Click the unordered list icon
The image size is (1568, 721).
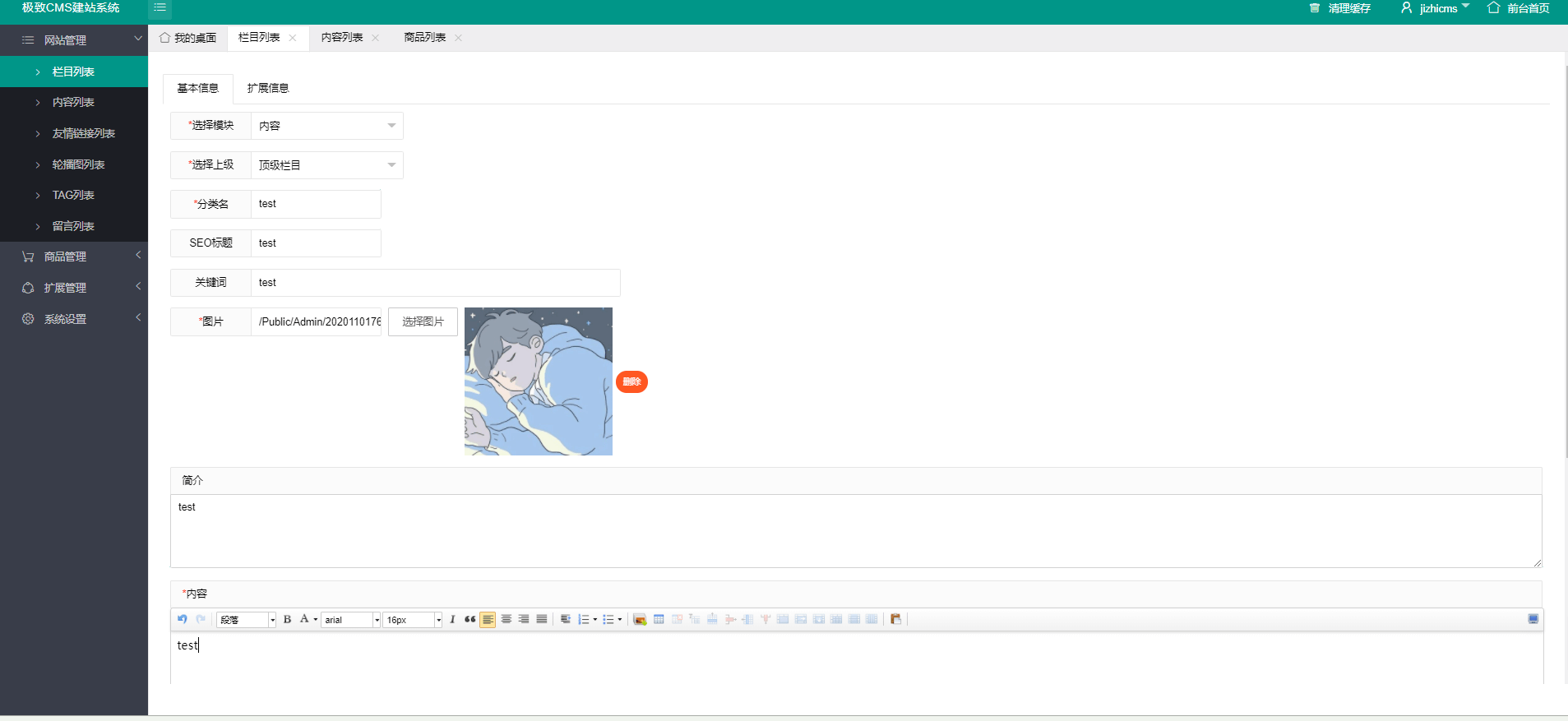(x=608, y=619)
